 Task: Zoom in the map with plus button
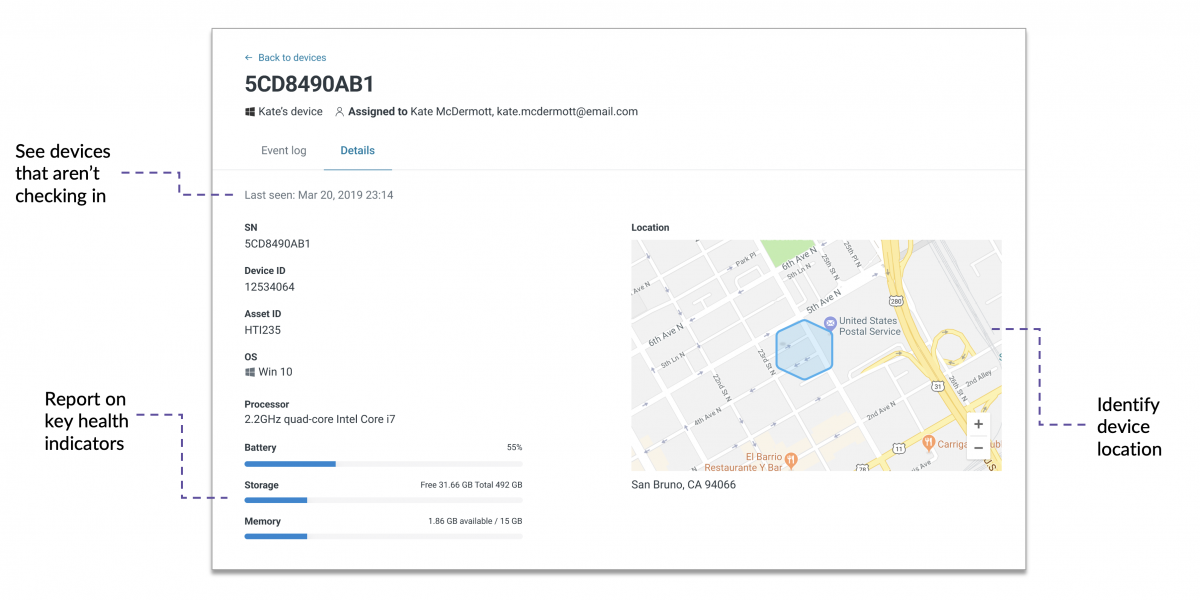pyautogui.click(x=978, y=424)
